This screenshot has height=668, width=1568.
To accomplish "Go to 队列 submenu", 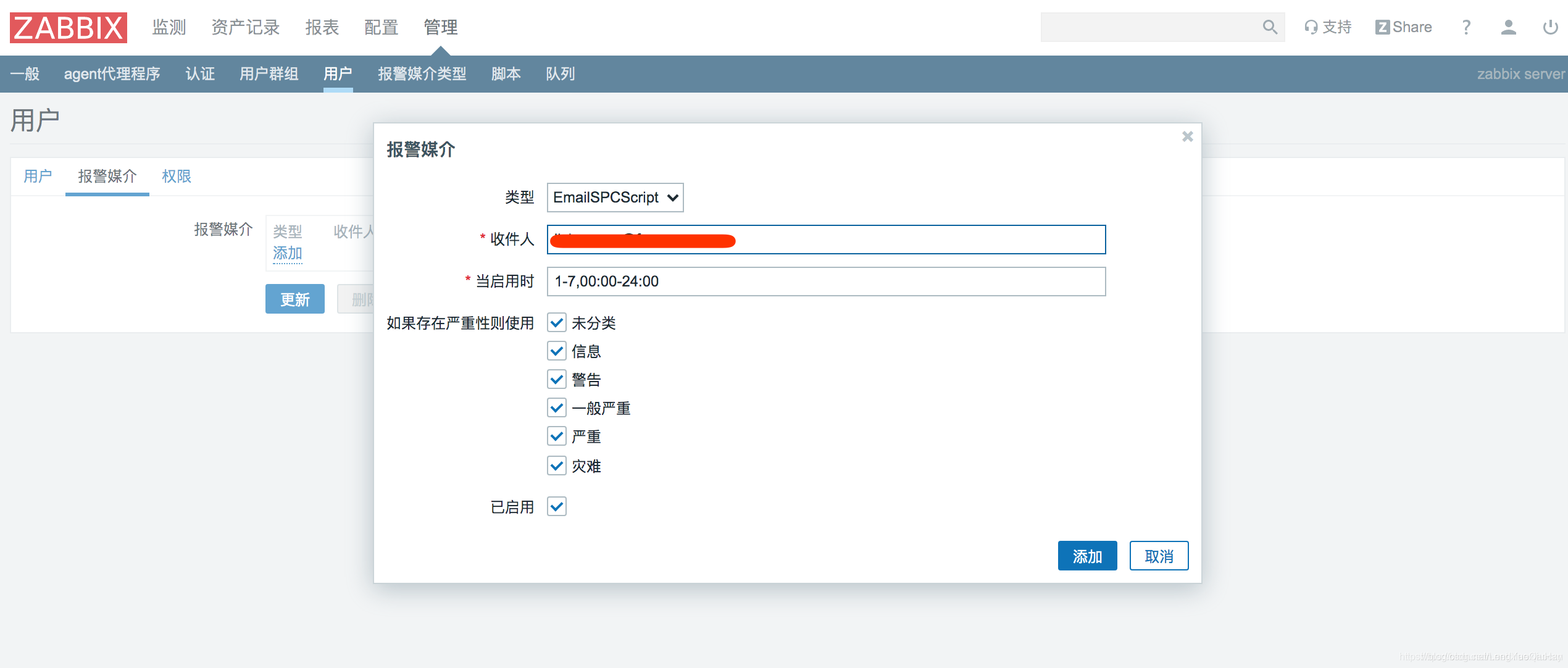I will (561, 74).
